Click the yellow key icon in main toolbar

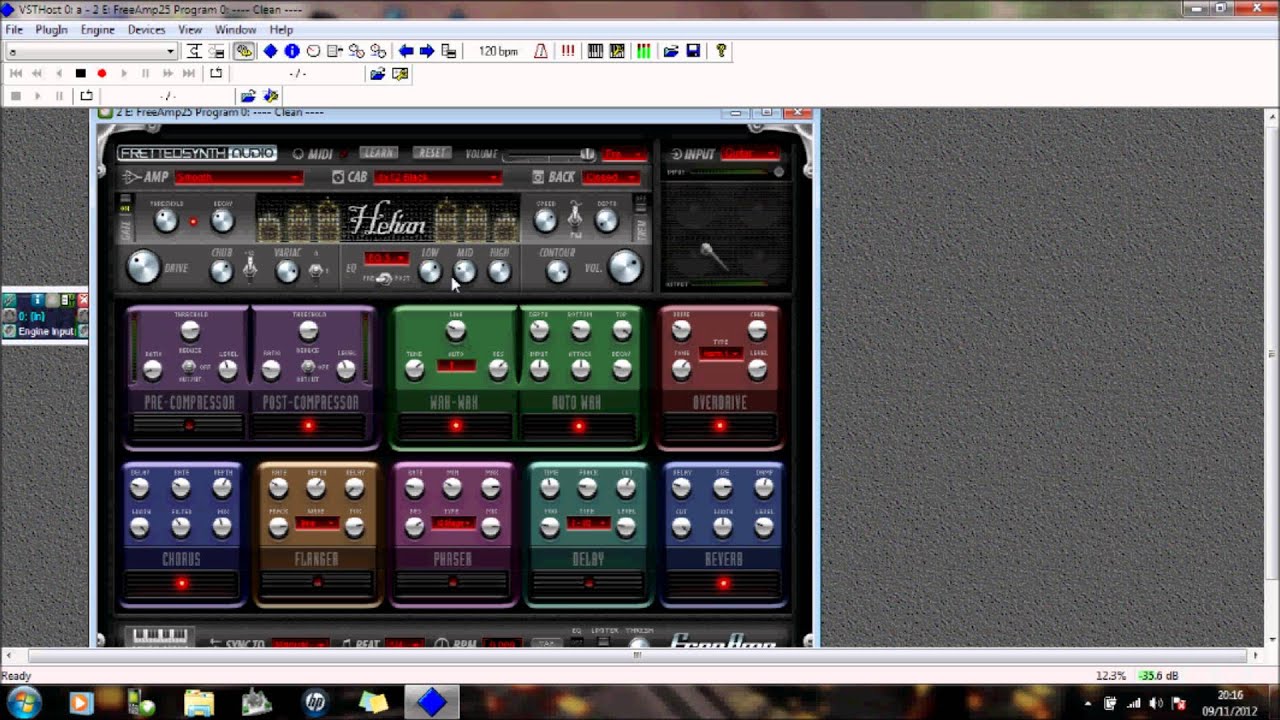(720, 51)
